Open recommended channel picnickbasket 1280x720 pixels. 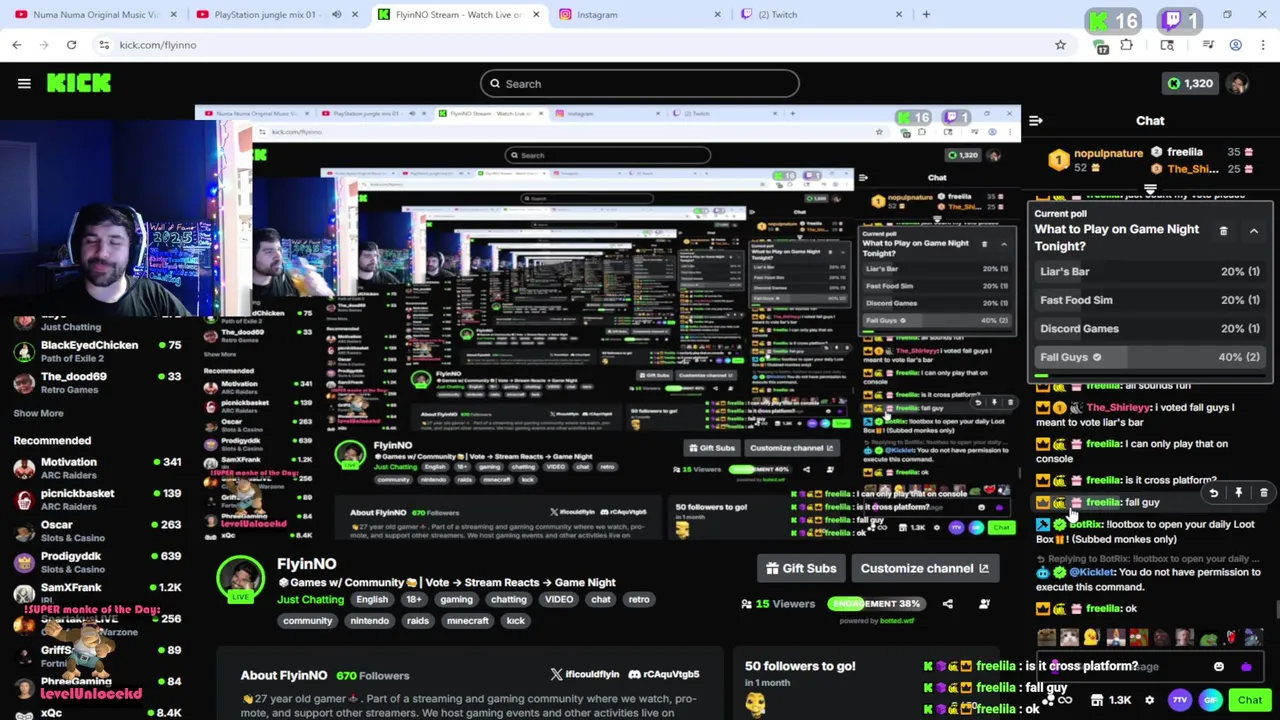pos(97,500)
